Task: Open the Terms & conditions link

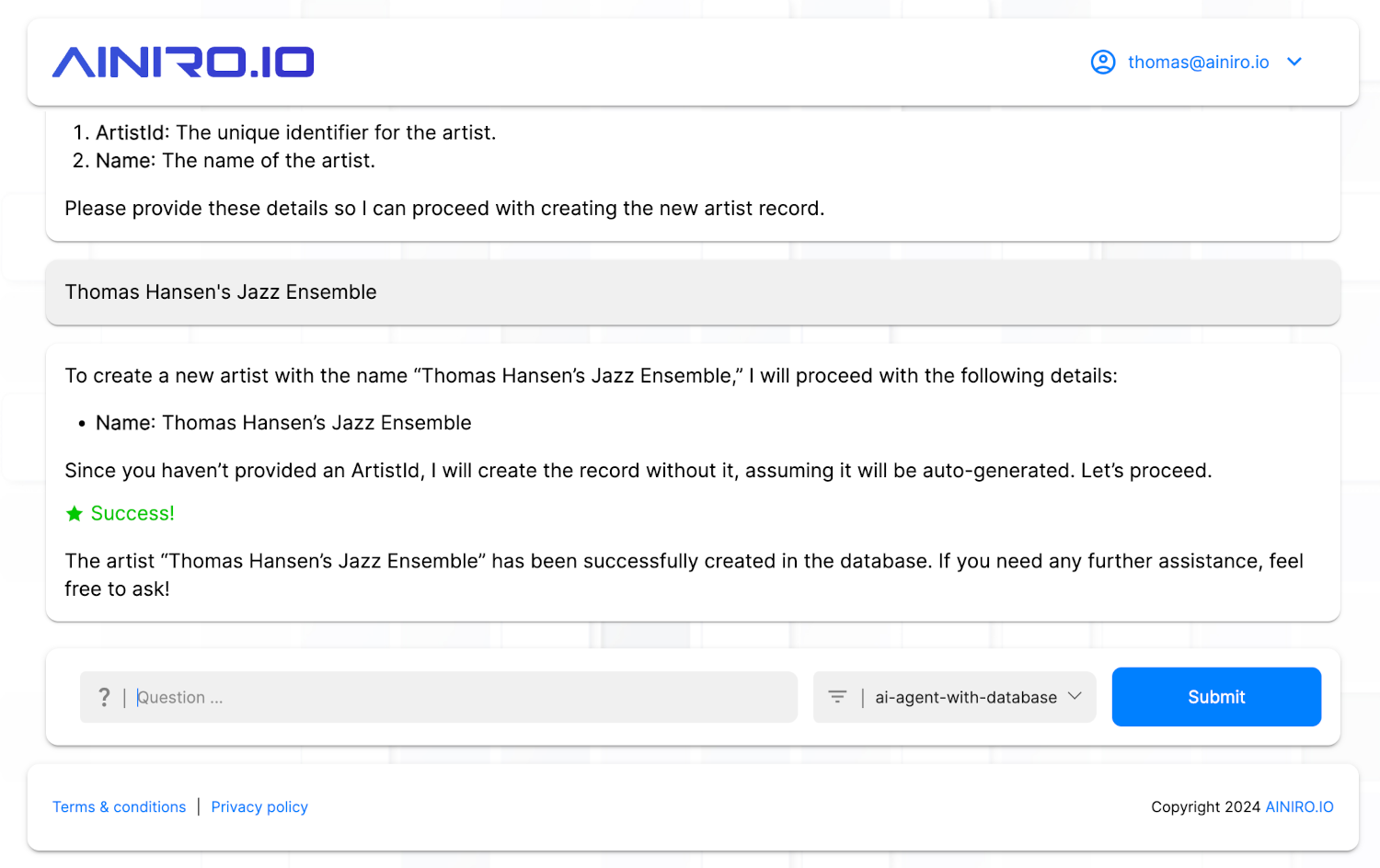Action: click(x=119, y=806)
